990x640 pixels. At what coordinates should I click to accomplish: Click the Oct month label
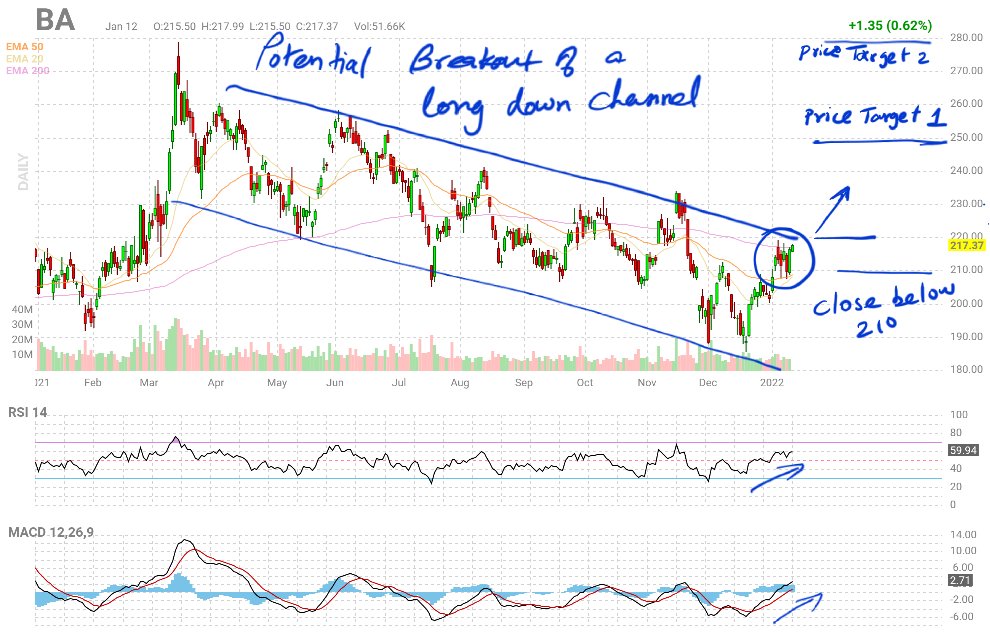coord(585,382)
